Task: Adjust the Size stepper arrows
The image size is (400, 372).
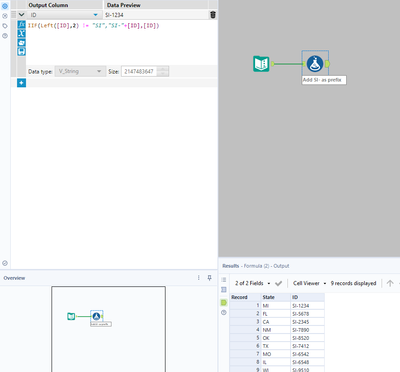Action: pos(163,71)
